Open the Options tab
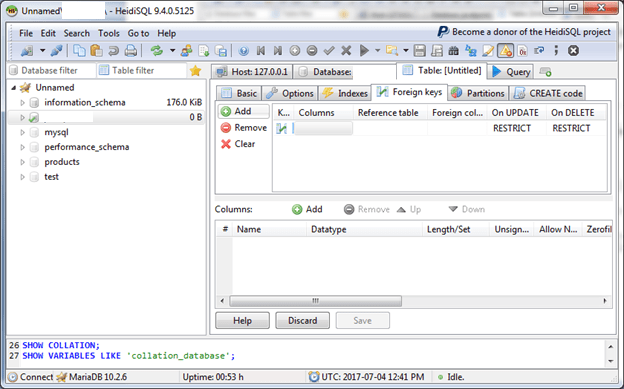This screenshot has height=389, width=624. coord(290,93)
